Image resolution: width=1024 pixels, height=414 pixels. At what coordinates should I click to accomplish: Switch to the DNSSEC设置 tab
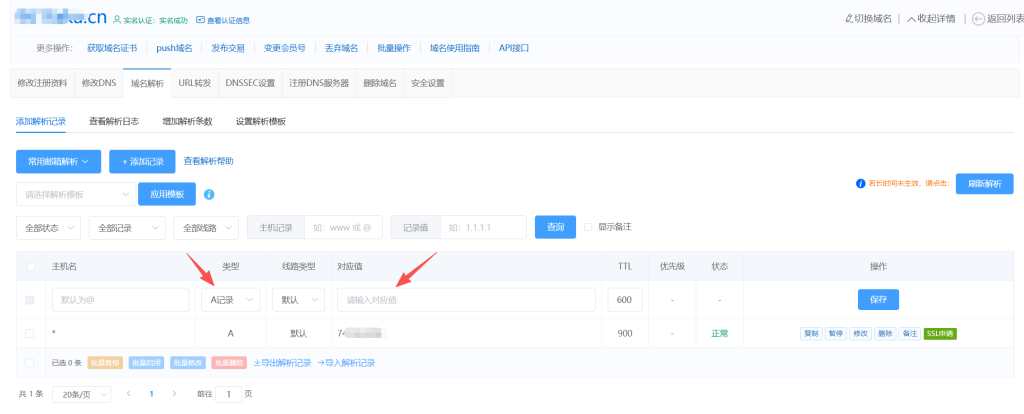[249, 83]
